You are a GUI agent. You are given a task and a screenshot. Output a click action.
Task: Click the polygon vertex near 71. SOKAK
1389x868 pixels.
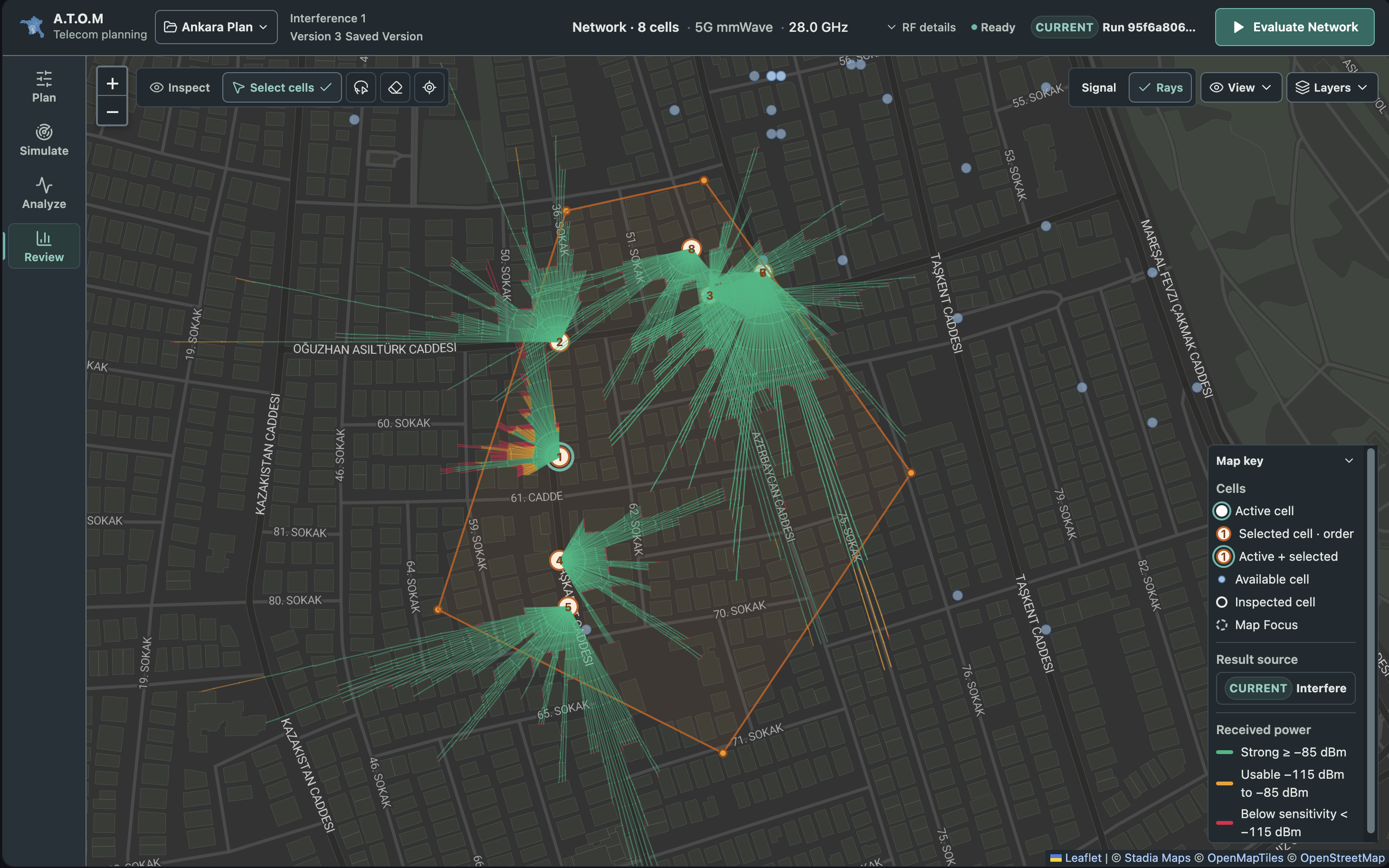click(723, 753)
